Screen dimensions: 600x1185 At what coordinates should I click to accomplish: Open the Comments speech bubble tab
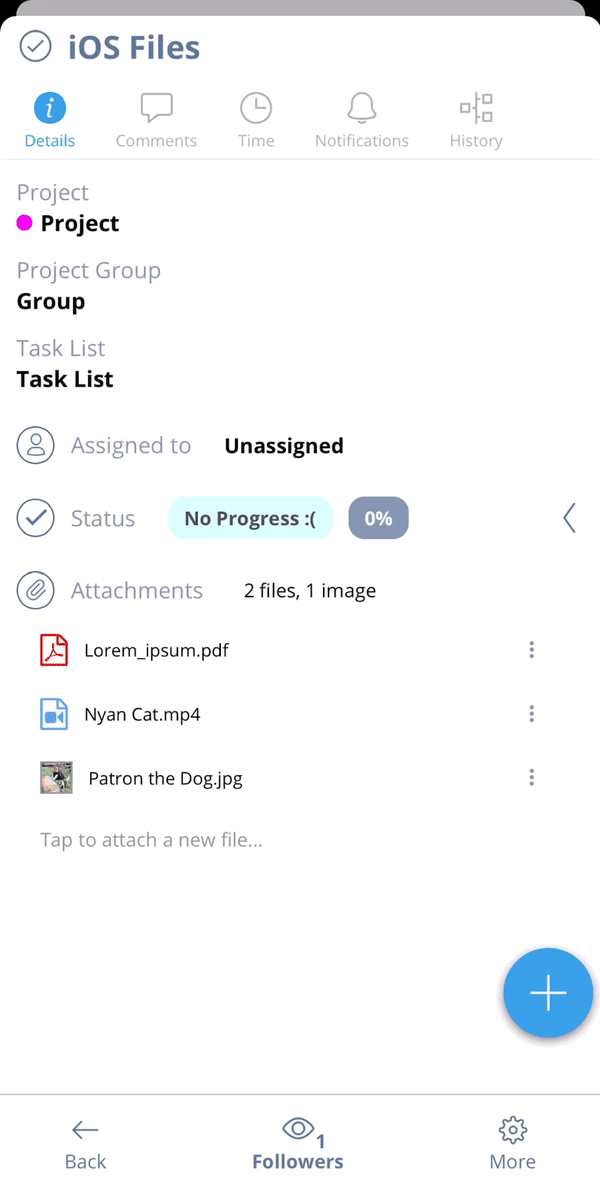coord(156,109)
